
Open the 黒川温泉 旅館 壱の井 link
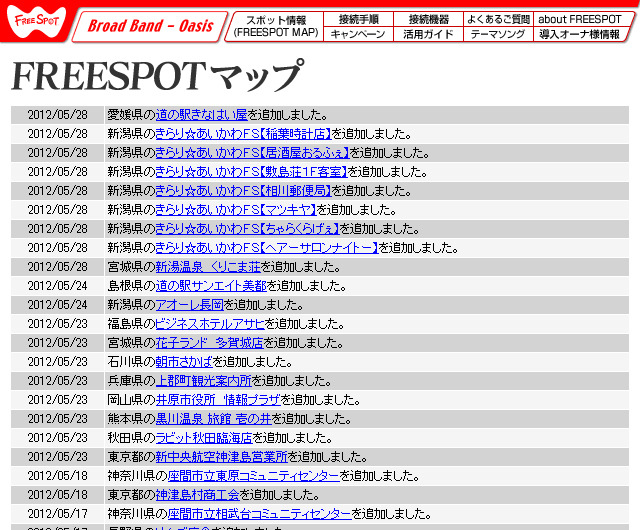pyautogui.click(x=213, y=419)
